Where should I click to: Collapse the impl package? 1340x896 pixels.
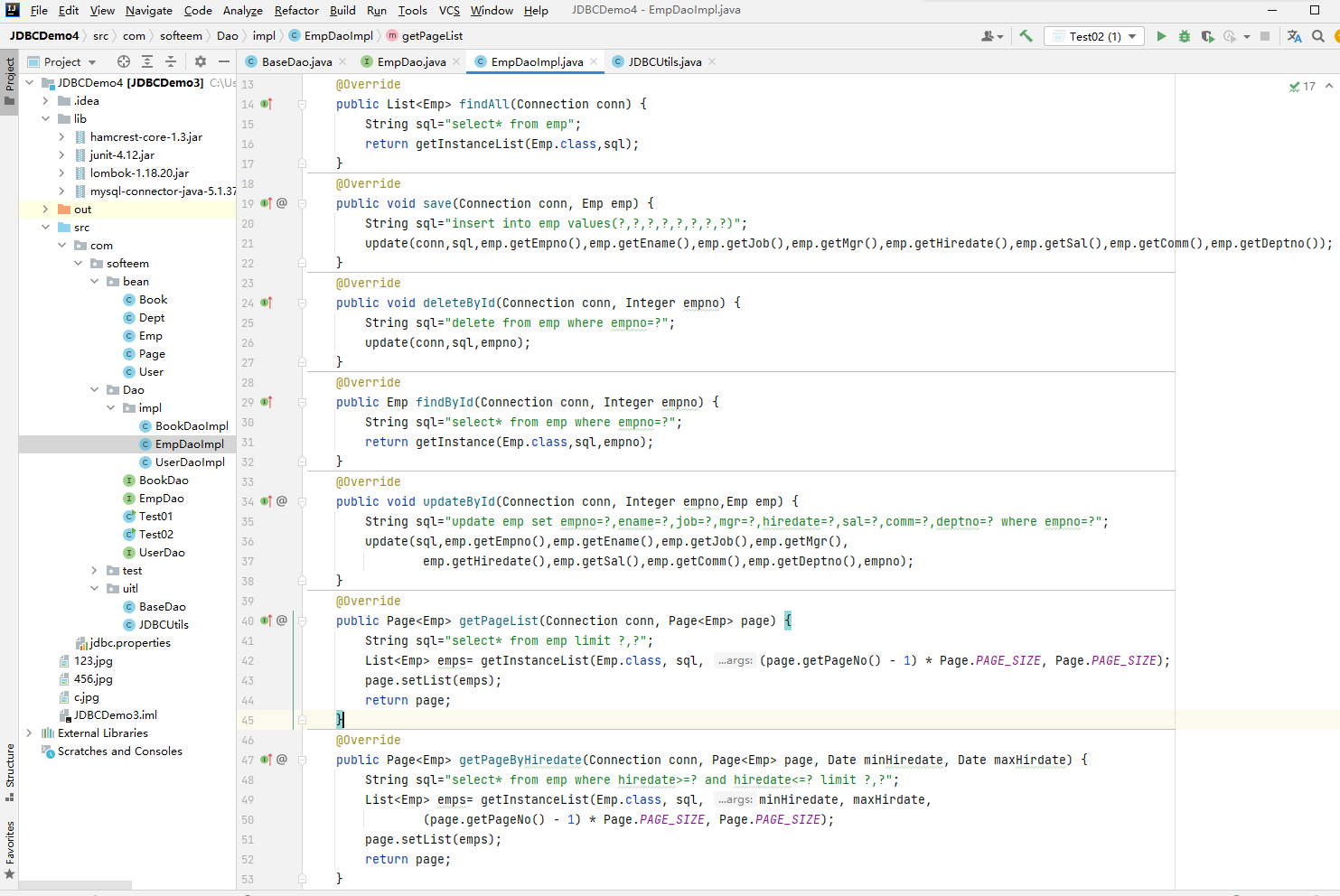point(110,407)
